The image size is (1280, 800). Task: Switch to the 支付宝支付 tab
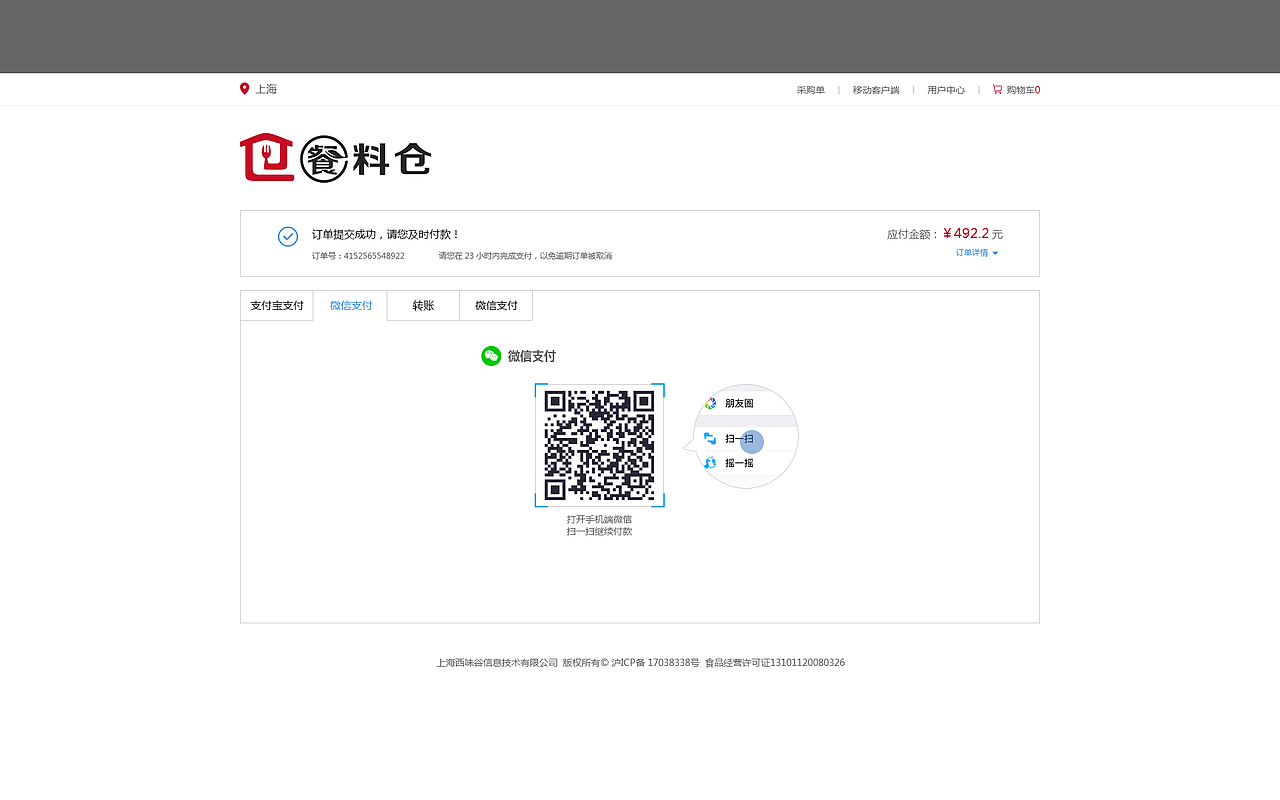tap(277, 306)
